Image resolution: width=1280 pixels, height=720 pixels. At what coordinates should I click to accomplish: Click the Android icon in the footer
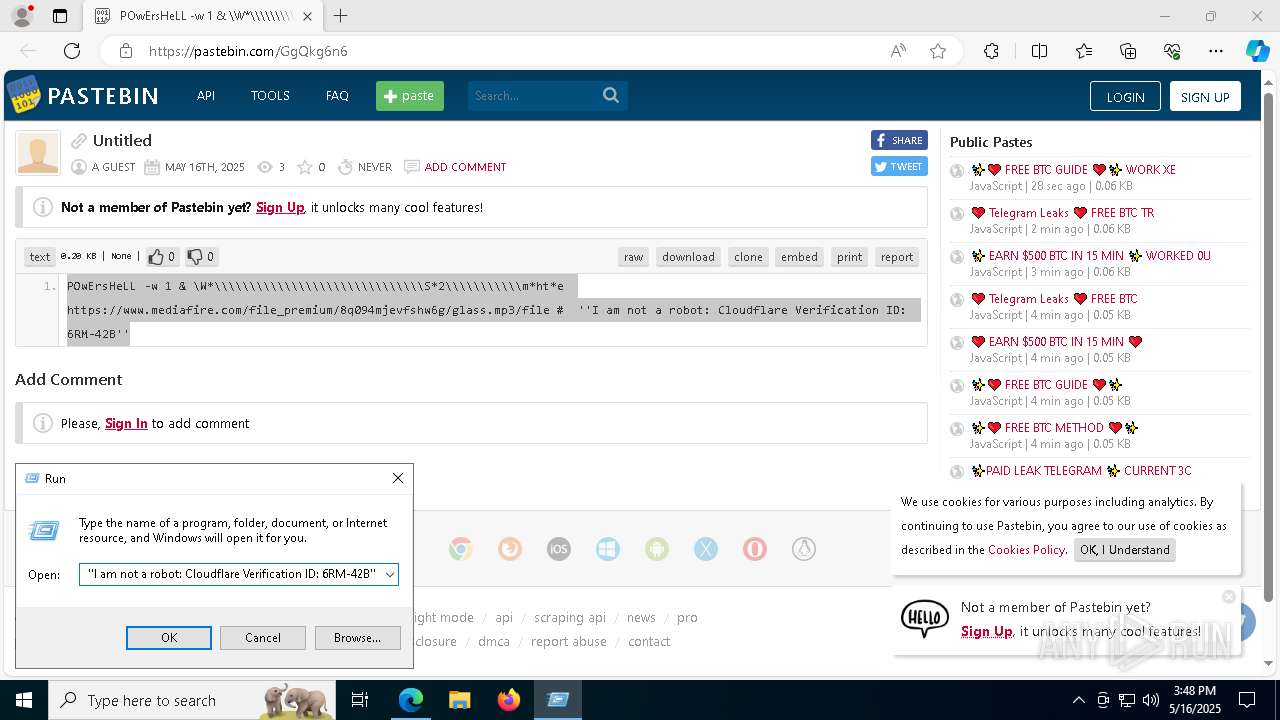tap(657, 549)
